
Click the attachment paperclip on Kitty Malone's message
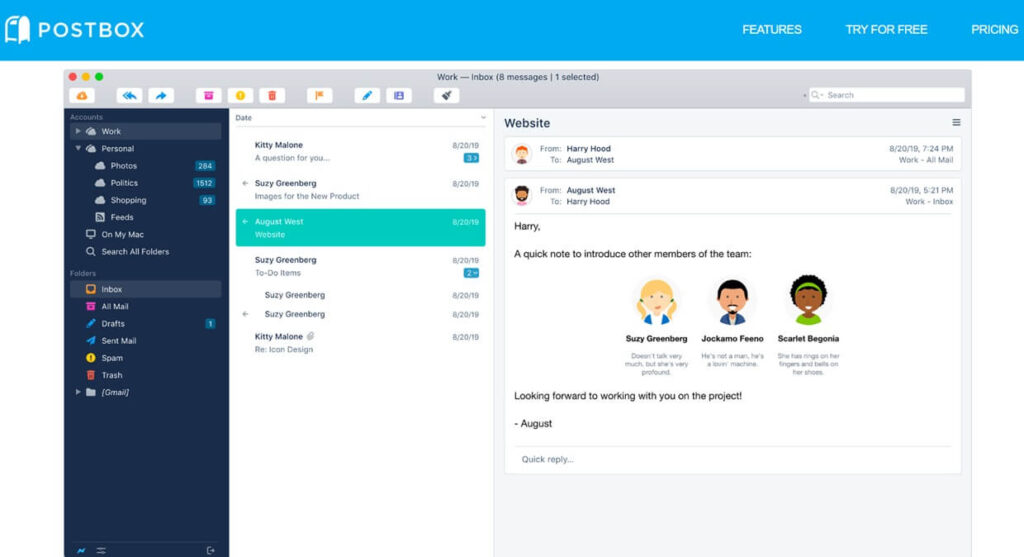[x=311, y=336]
